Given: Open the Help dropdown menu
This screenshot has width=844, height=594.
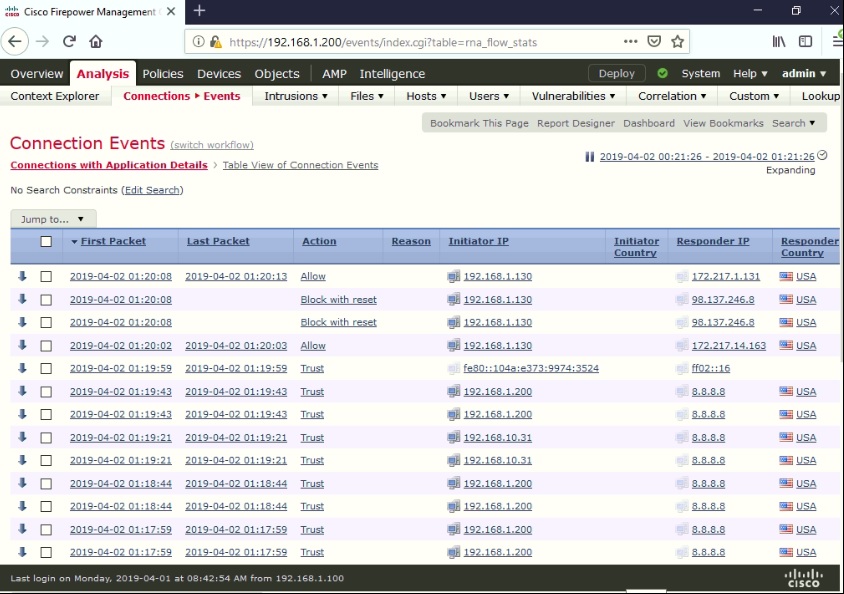Looking at the screenshot, I should coord(749,73).
